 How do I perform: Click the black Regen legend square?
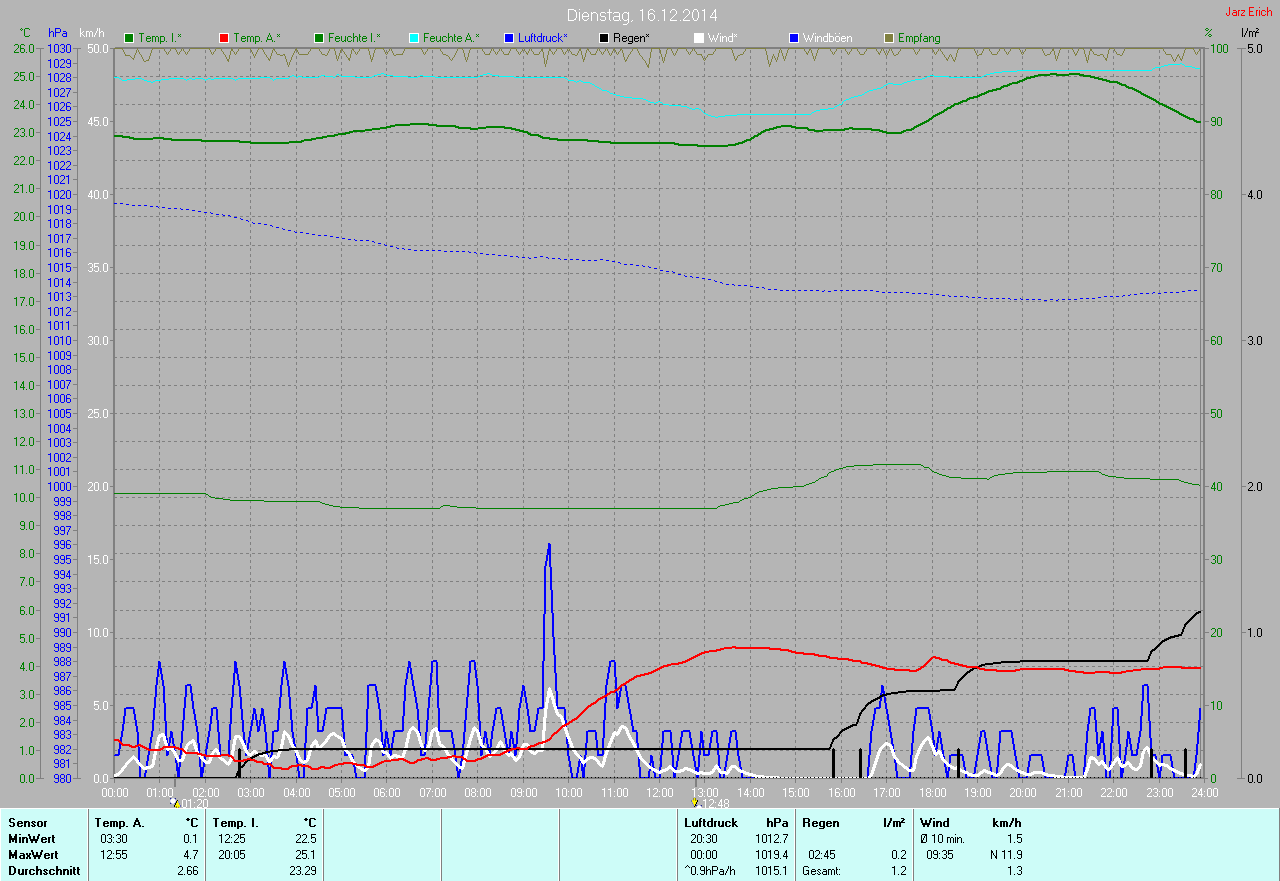pyautogui.click(x=604, y=38)
